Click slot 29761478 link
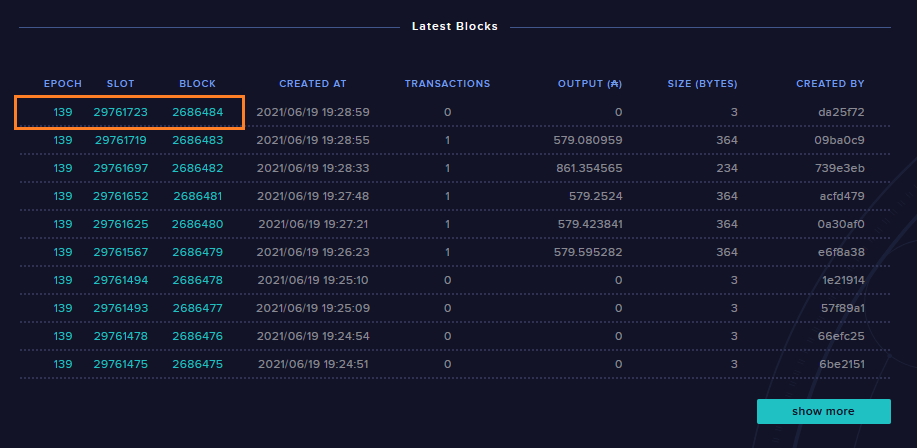 coord(121,336)
